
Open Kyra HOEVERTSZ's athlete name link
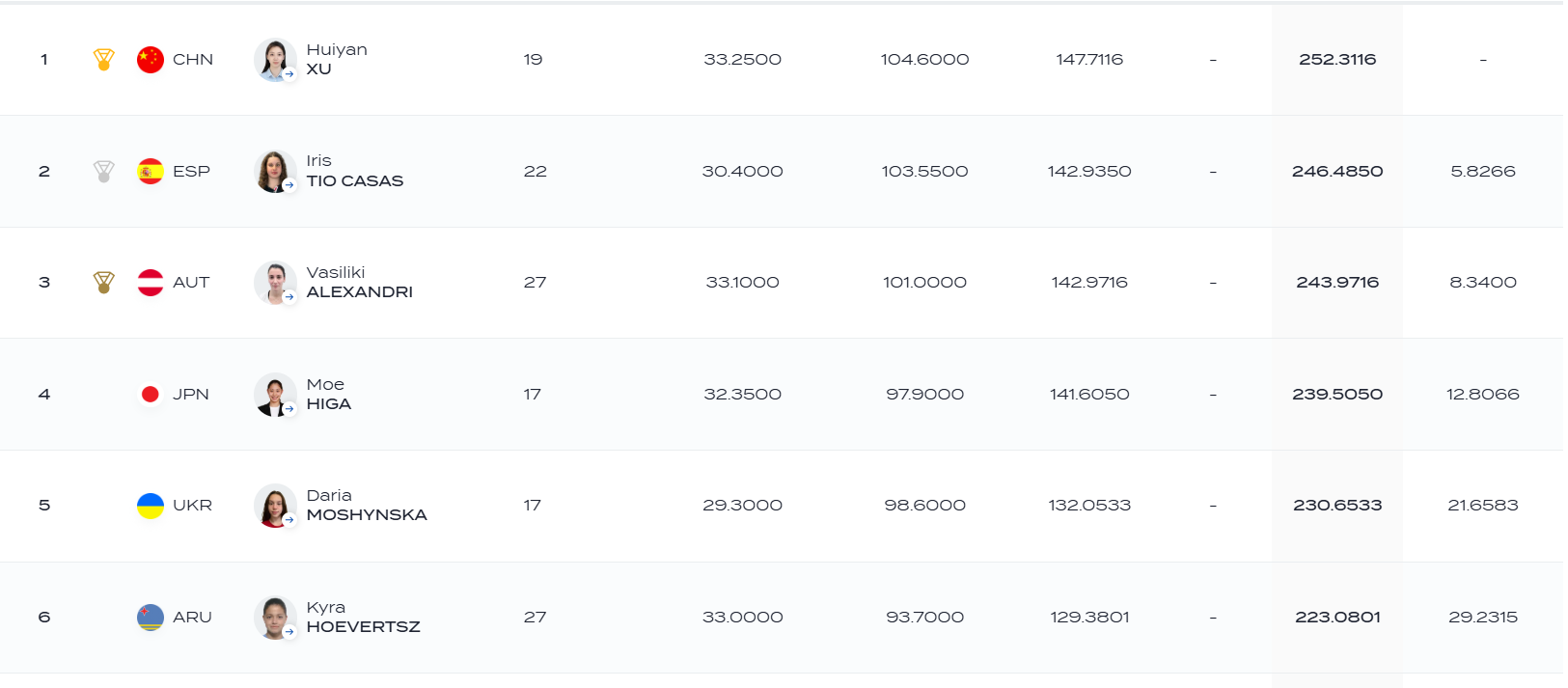point(364,618)
